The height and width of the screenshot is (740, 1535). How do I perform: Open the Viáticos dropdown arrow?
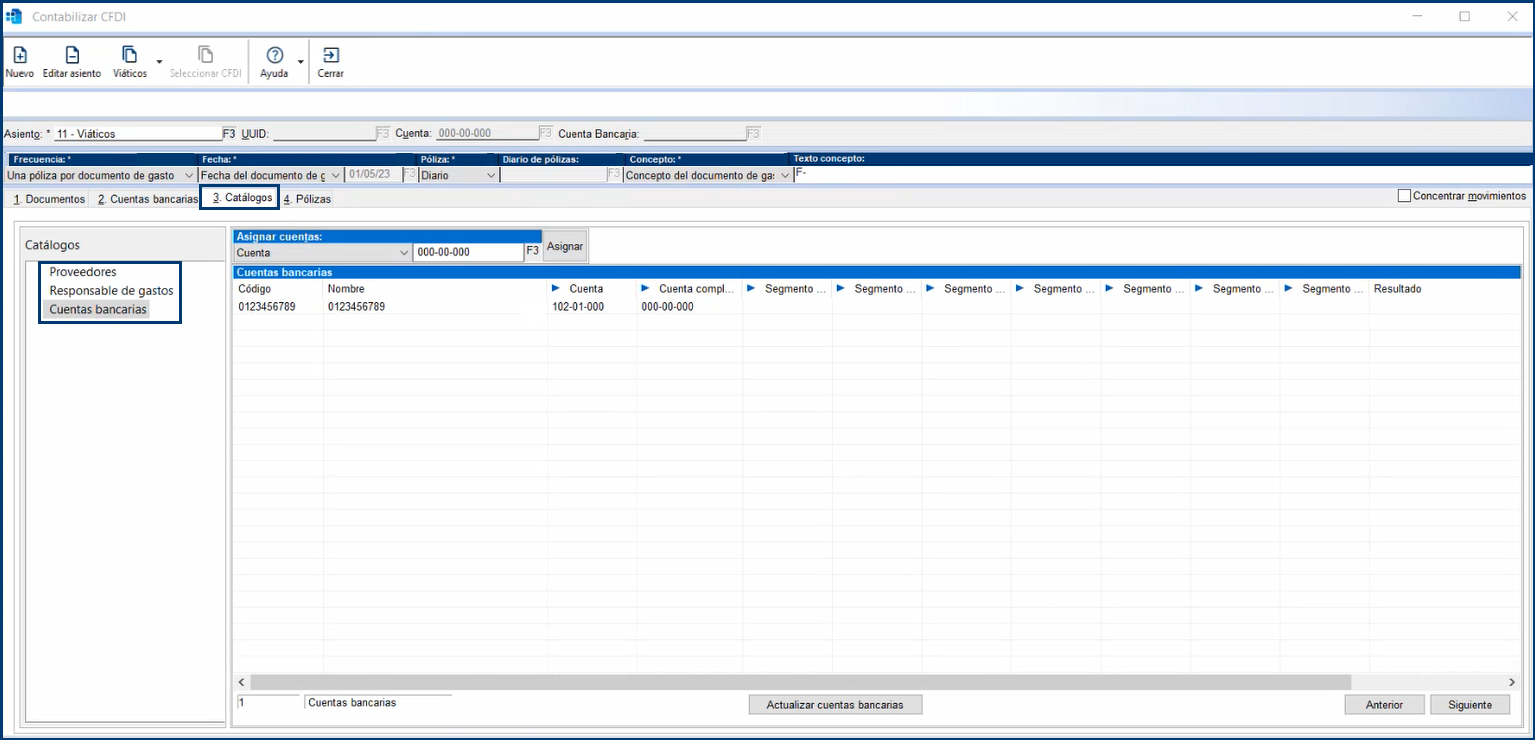click(x=159, y=62)
